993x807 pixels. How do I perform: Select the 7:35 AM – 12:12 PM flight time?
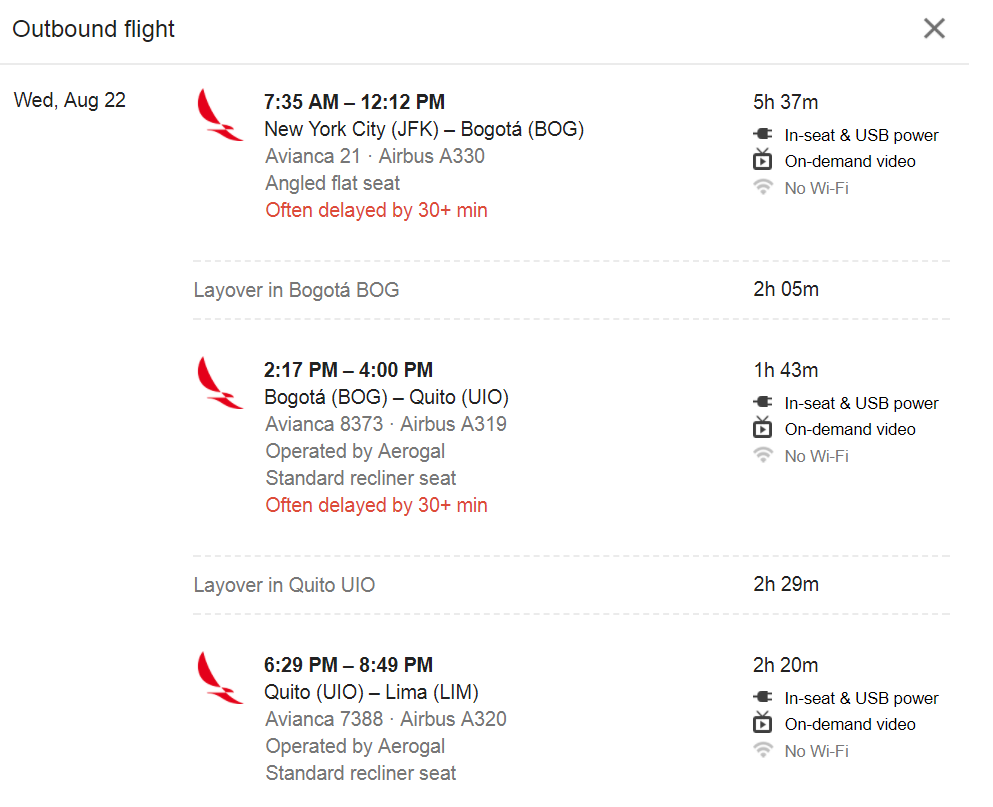pyautogui.click(x=355, y=102)
